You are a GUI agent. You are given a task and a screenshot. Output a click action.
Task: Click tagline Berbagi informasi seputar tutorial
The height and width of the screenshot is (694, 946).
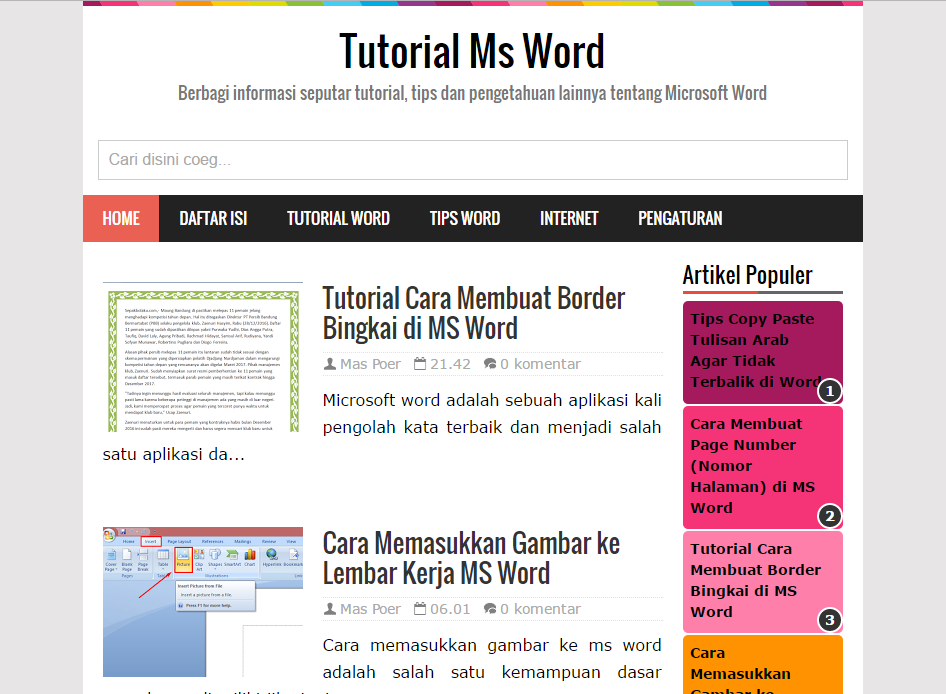472,93
